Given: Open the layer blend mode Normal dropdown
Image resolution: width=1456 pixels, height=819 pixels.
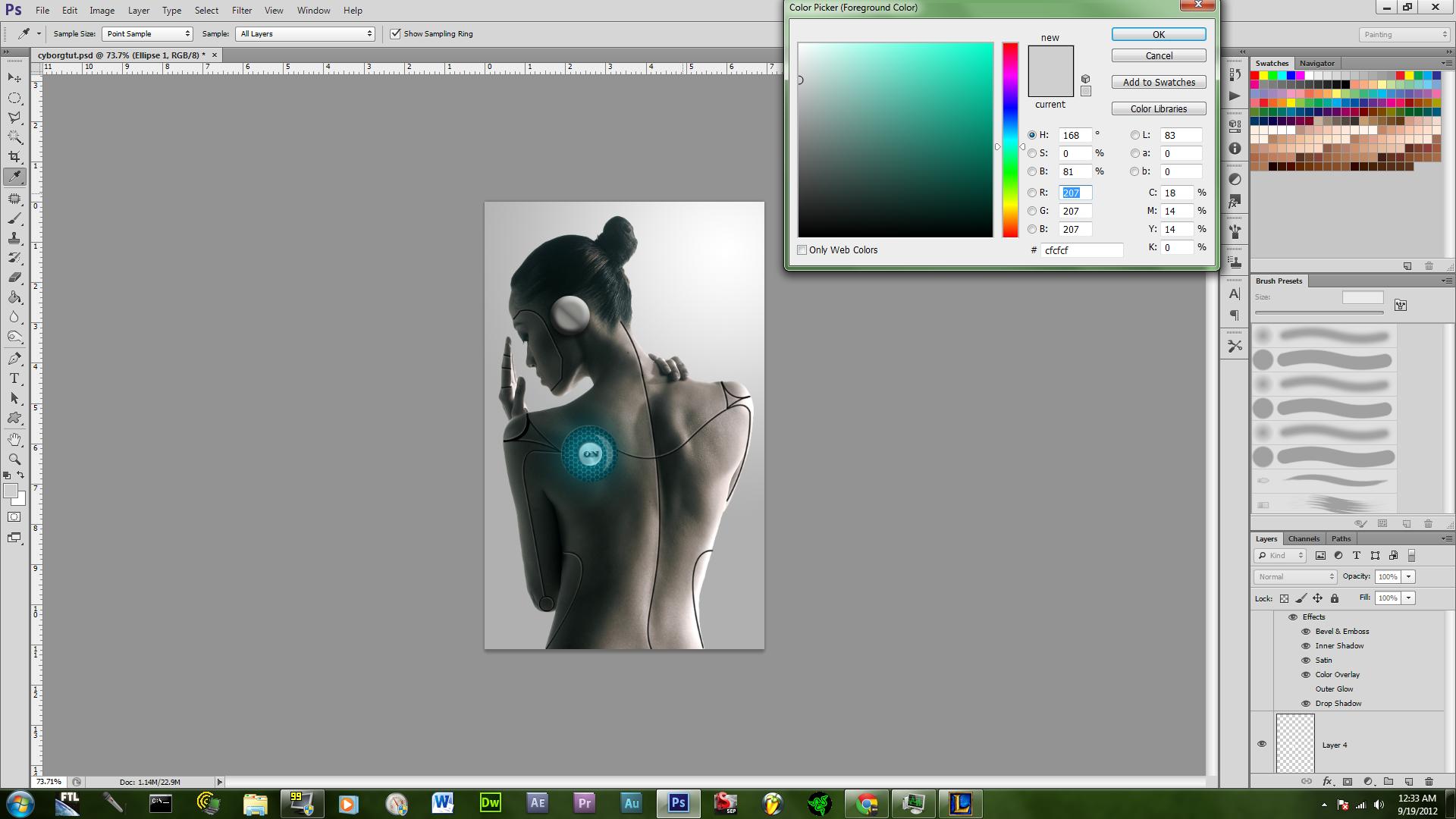Looking at the screenshot, I should coord(1295,576).
